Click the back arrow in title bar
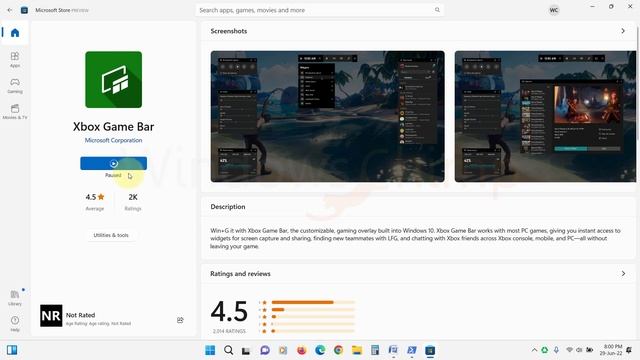Image resolution: width=640 pixels, height=360 pixels. (x=10, y=10)
